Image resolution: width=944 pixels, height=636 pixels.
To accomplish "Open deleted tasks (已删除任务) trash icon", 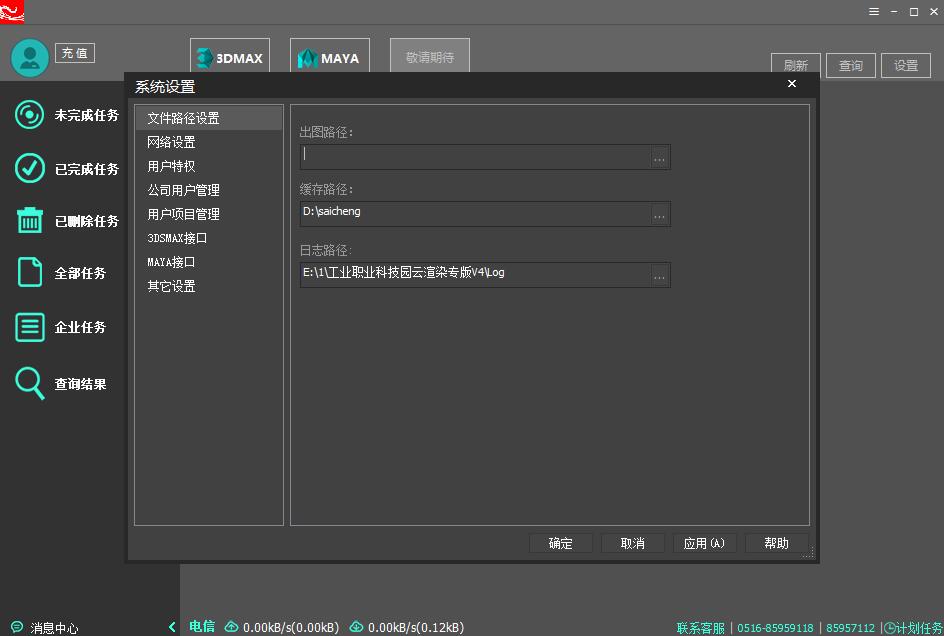I will point(30,221).
